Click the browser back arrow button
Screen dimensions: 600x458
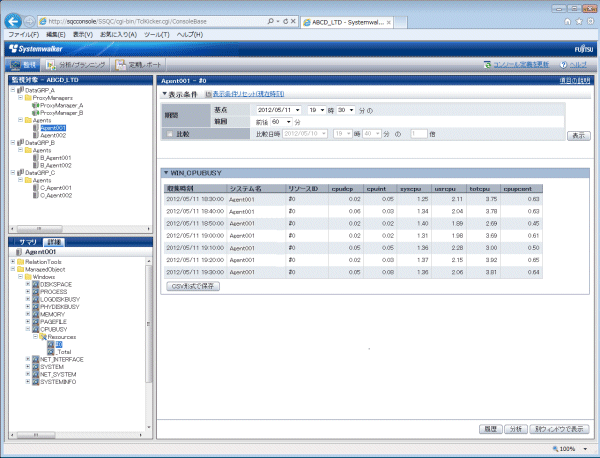click(13, 21)
